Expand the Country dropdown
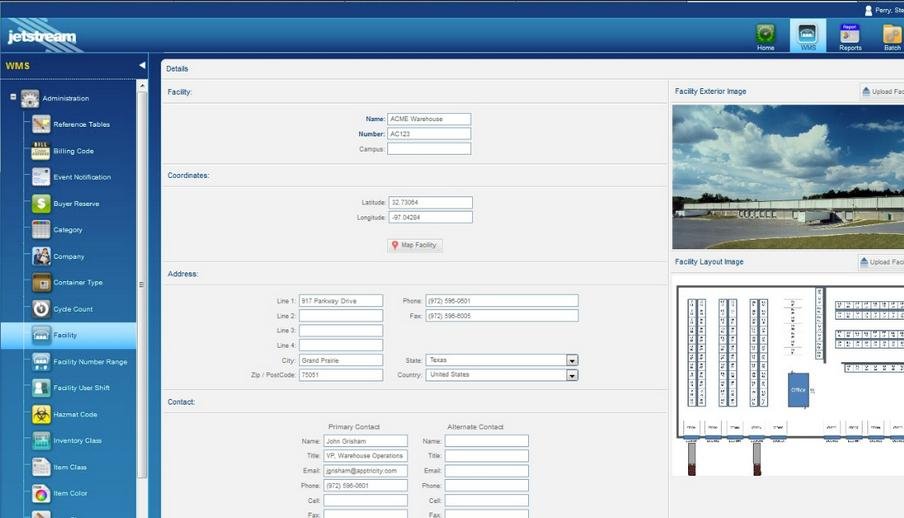Viewport: 904px width, 518px height. (x=572, y=376)
